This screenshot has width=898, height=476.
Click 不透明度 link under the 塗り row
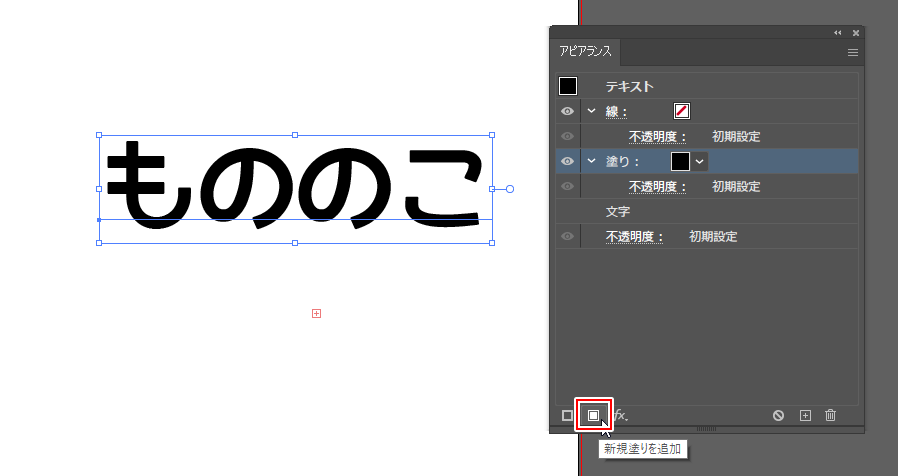click(x=657, y=187)
